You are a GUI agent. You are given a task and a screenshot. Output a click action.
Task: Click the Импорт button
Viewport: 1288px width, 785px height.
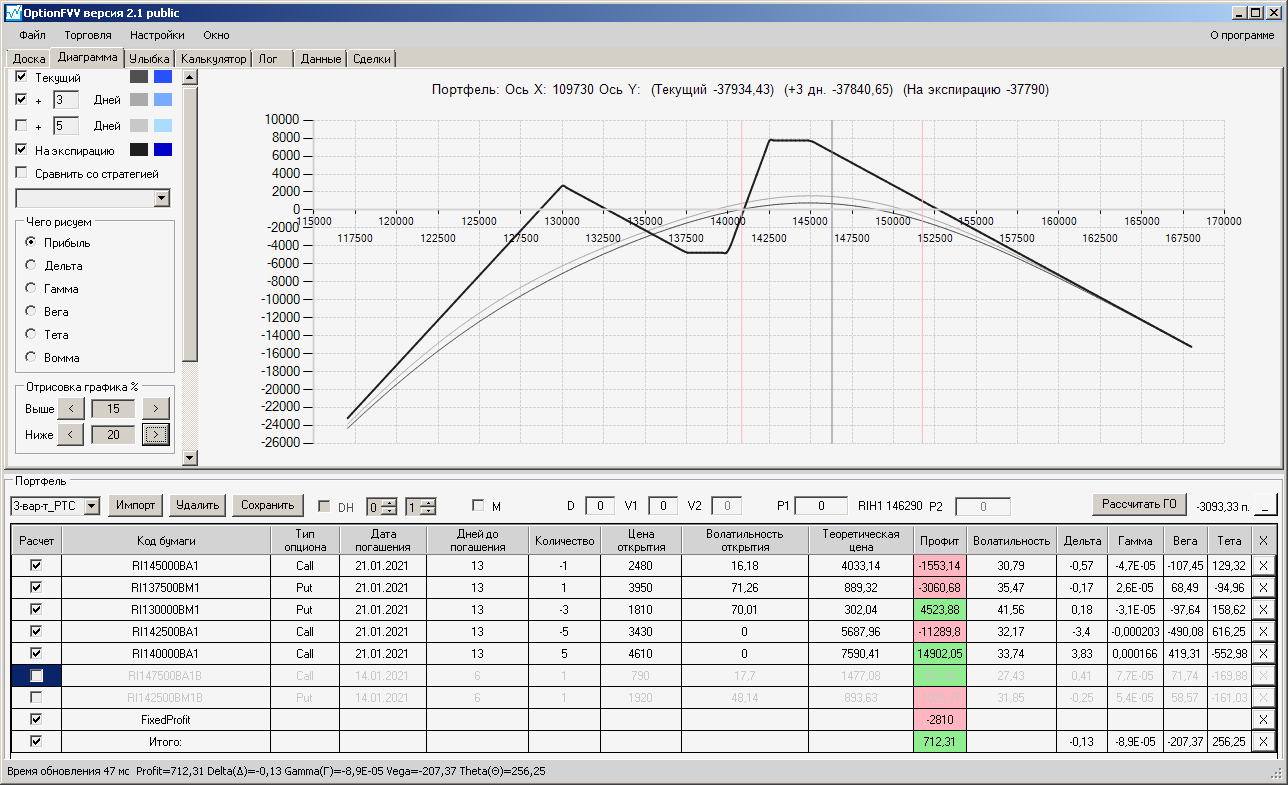tap(136, 505)
